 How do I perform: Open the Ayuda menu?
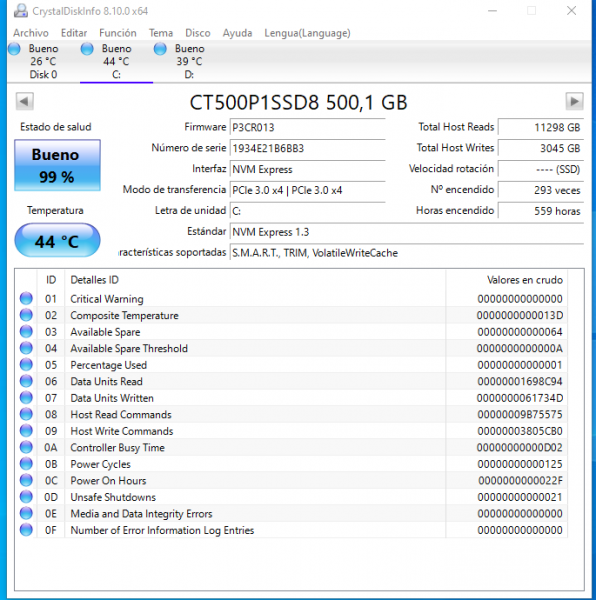tap(238, 33)
